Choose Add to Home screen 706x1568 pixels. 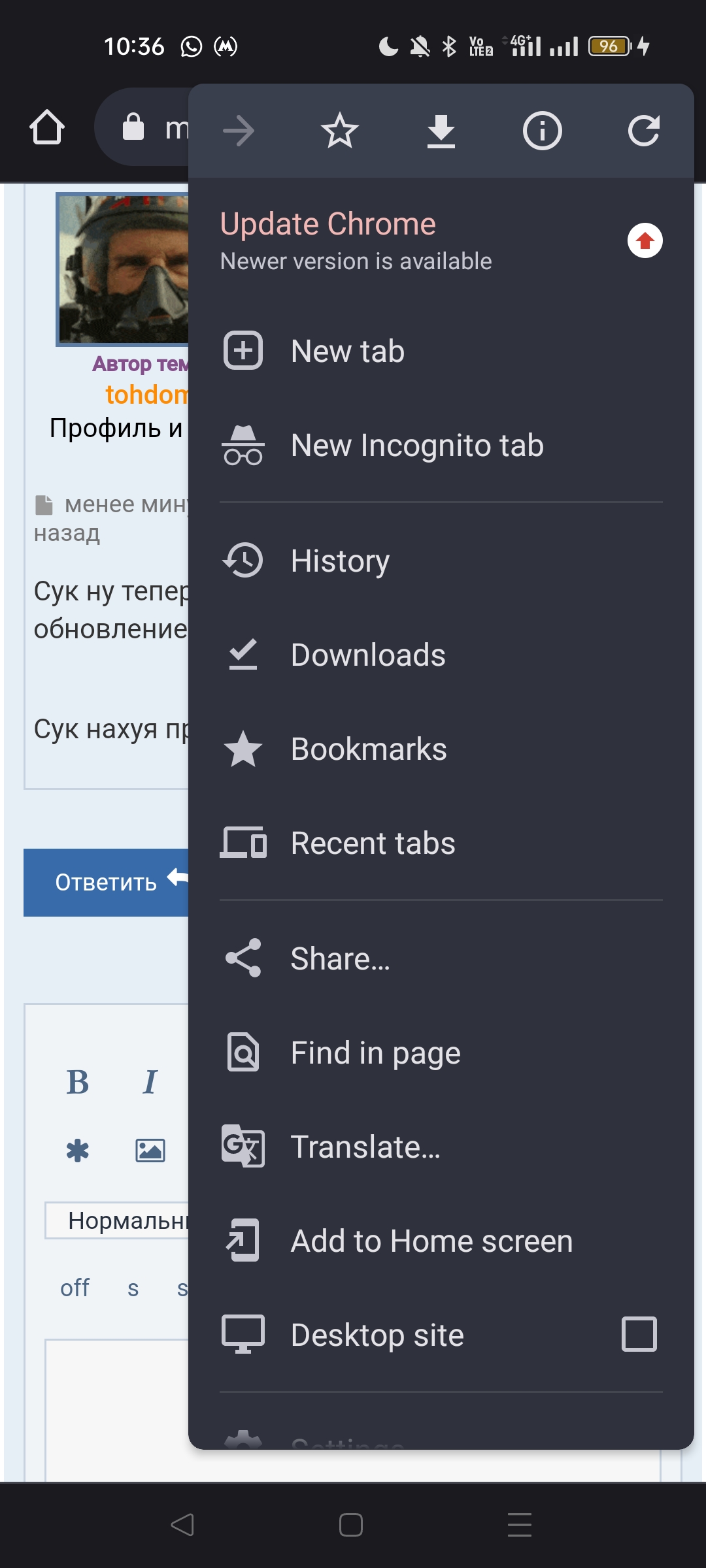pos(431,1241)
